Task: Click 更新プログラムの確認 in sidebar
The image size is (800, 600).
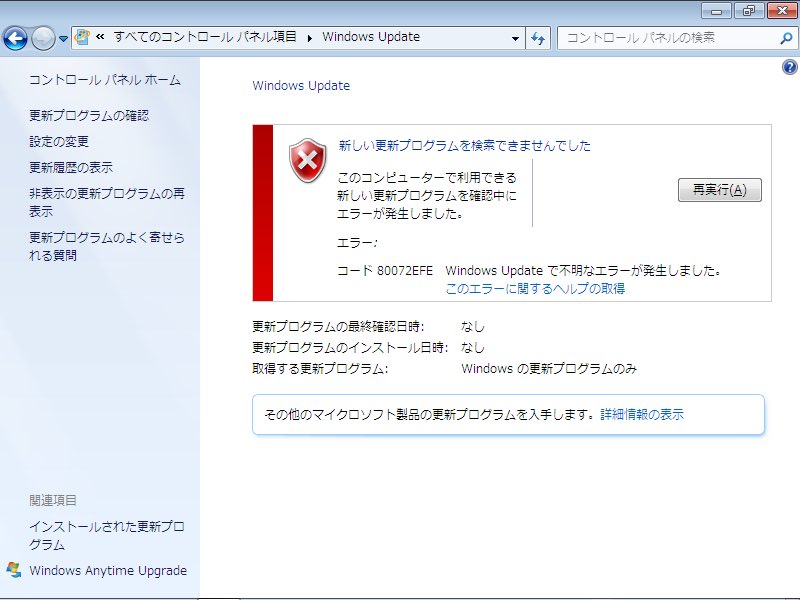Action: tap(89, 116)
